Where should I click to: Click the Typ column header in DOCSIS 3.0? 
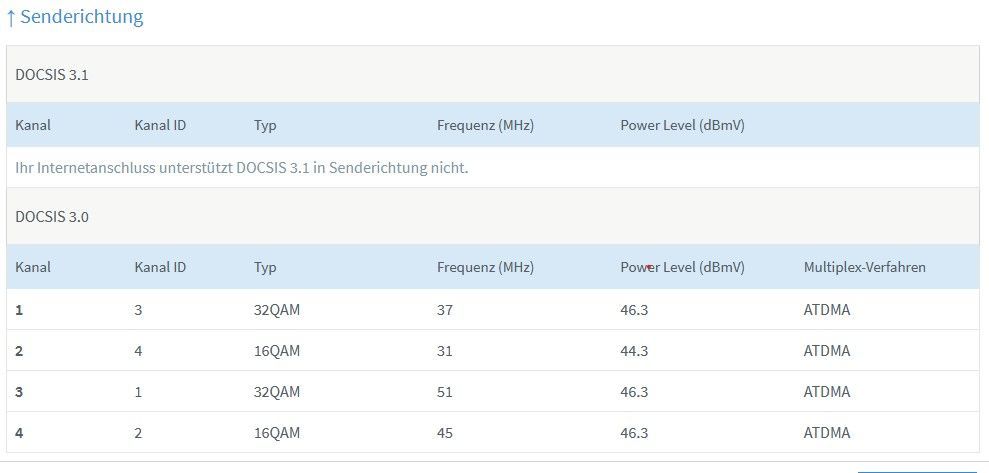pyautogui.click(x=265, y=267)
